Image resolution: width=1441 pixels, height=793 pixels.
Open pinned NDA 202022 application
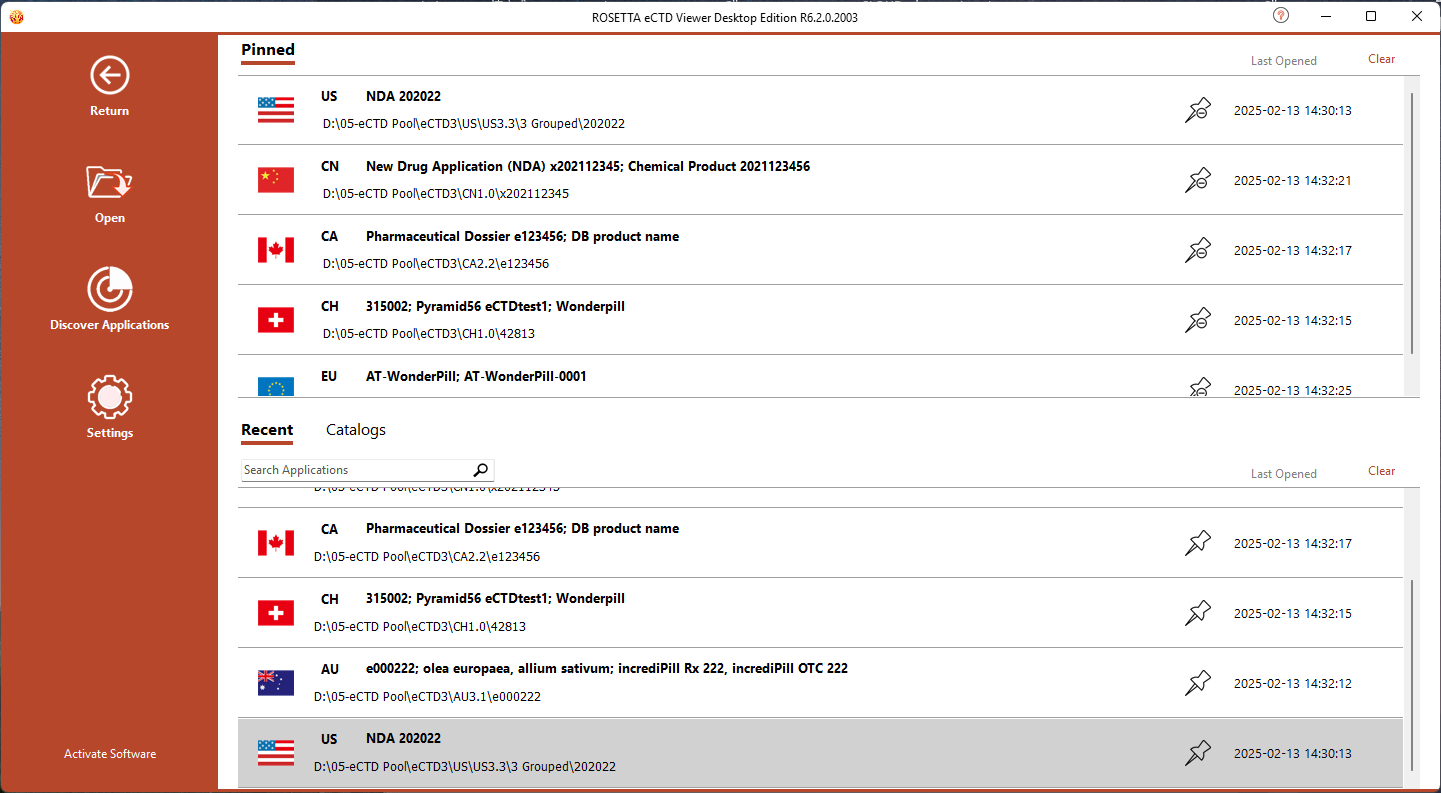tap(403, 97)
